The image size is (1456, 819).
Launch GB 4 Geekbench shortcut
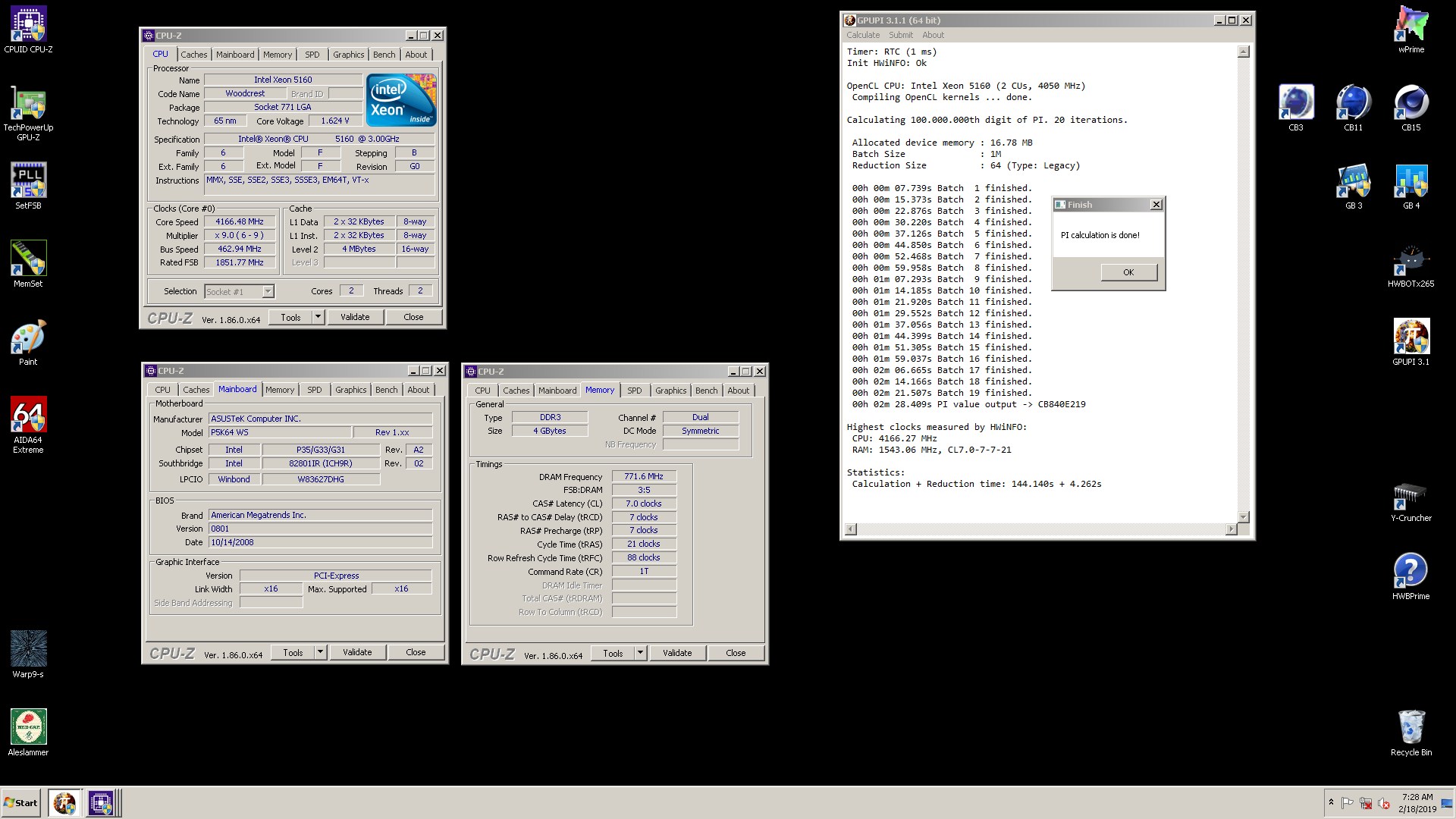click(1410, 186)
